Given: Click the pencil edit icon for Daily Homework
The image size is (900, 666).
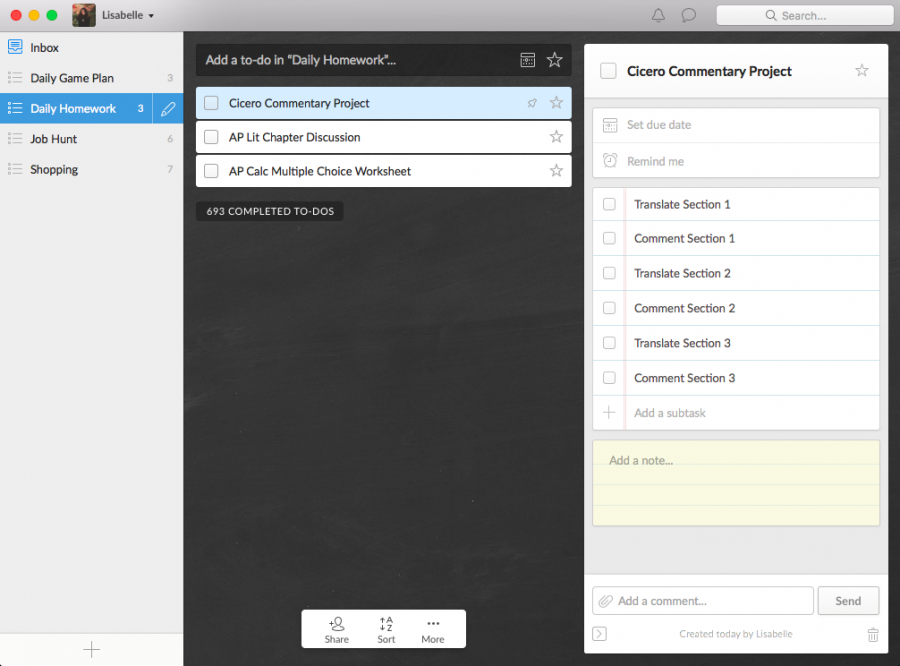Looking at the screenshot, I should (168, 109).
